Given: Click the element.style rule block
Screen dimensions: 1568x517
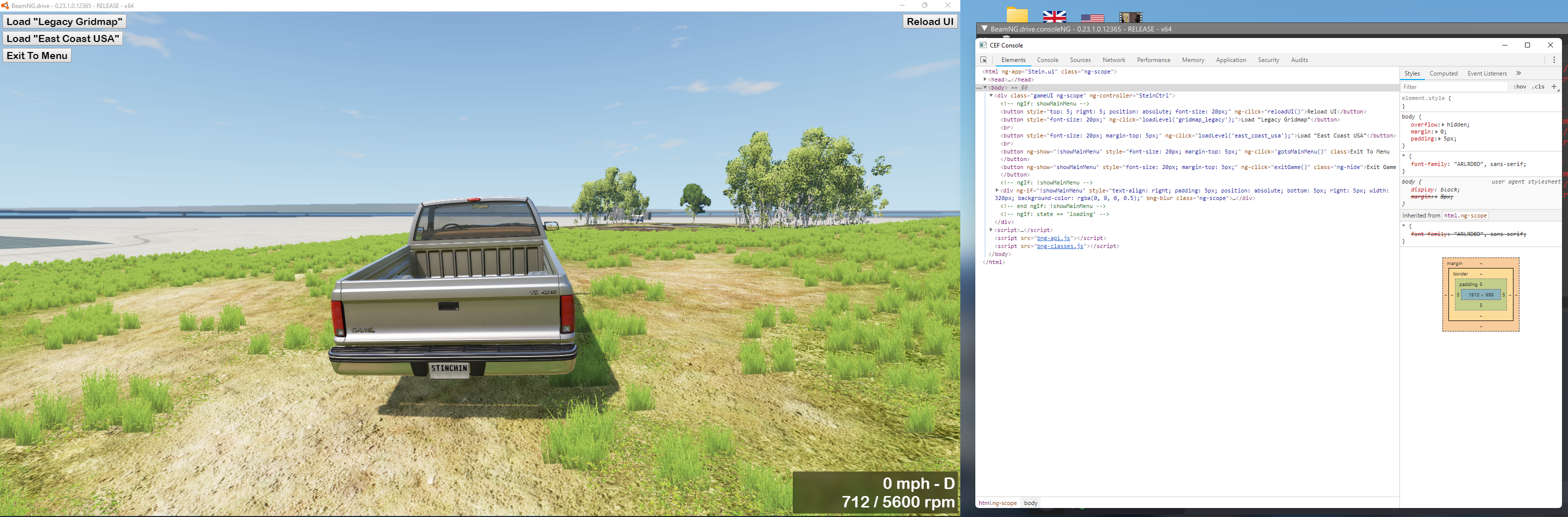Looking at the screenshot, I should (1480, 102).
